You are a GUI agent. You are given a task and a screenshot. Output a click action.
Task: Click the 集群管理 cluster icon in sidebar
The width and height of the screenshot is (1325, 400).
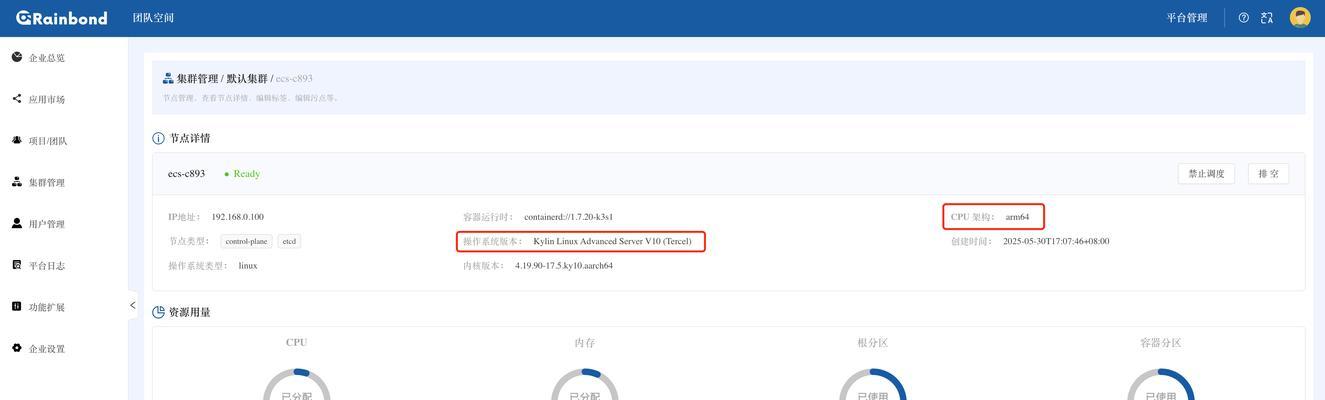pyautogui.click(x=17, y=181)
